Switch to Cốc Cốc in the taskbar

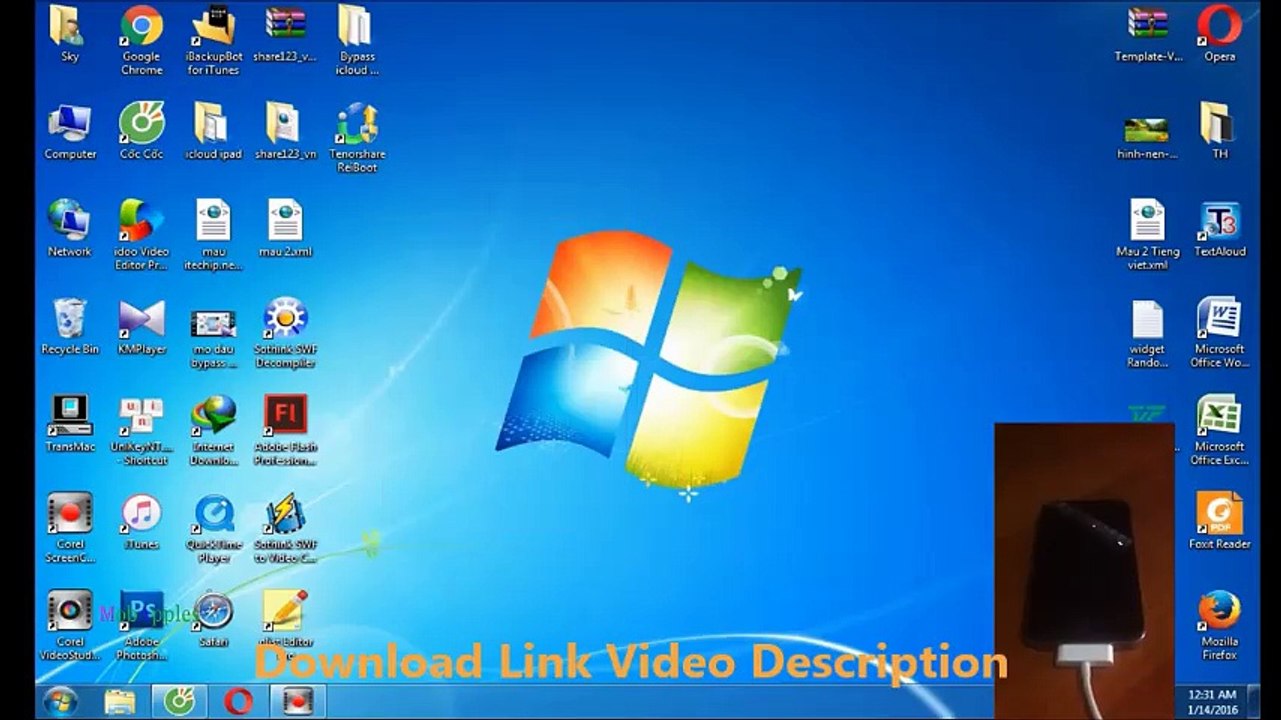pyautogui.click(x=179, y=700)
